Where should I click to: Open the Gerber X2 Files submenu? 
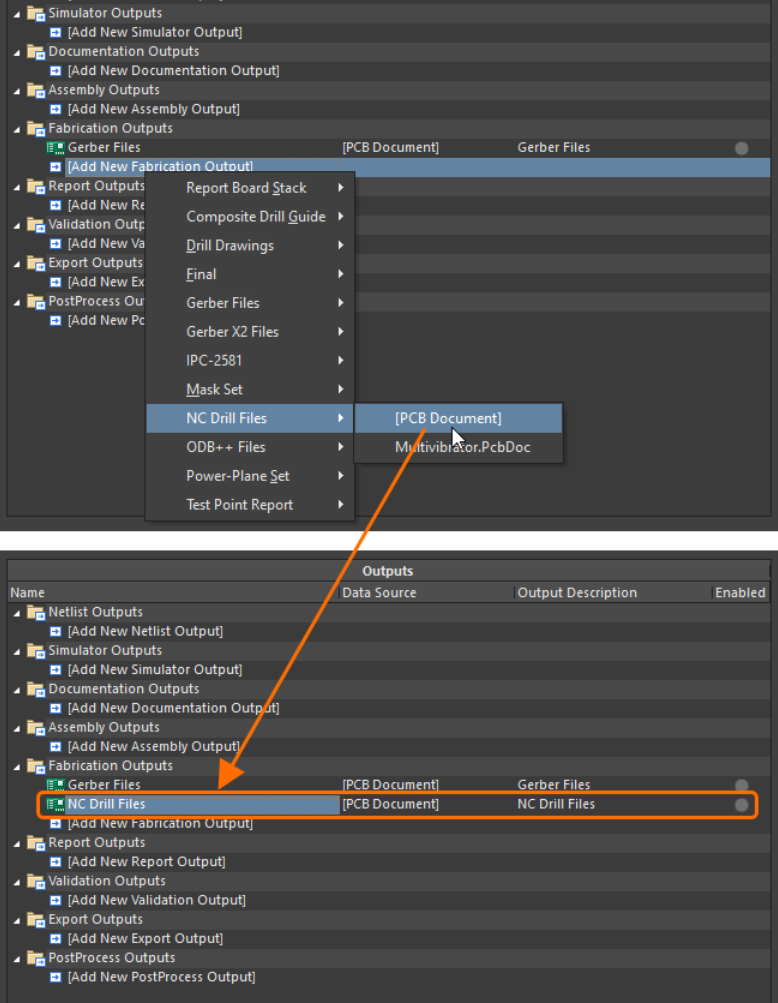(232, 332)
